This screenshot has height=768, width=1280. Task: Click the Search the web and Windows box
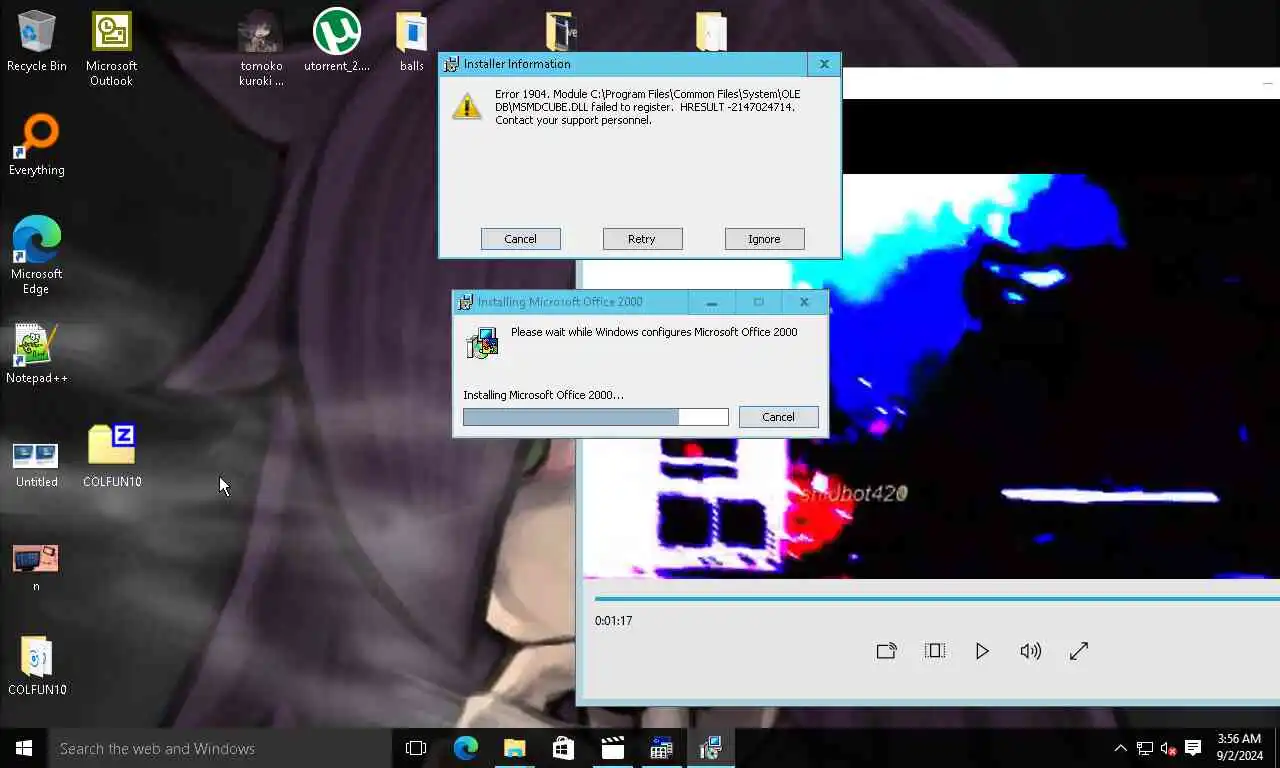220,748
